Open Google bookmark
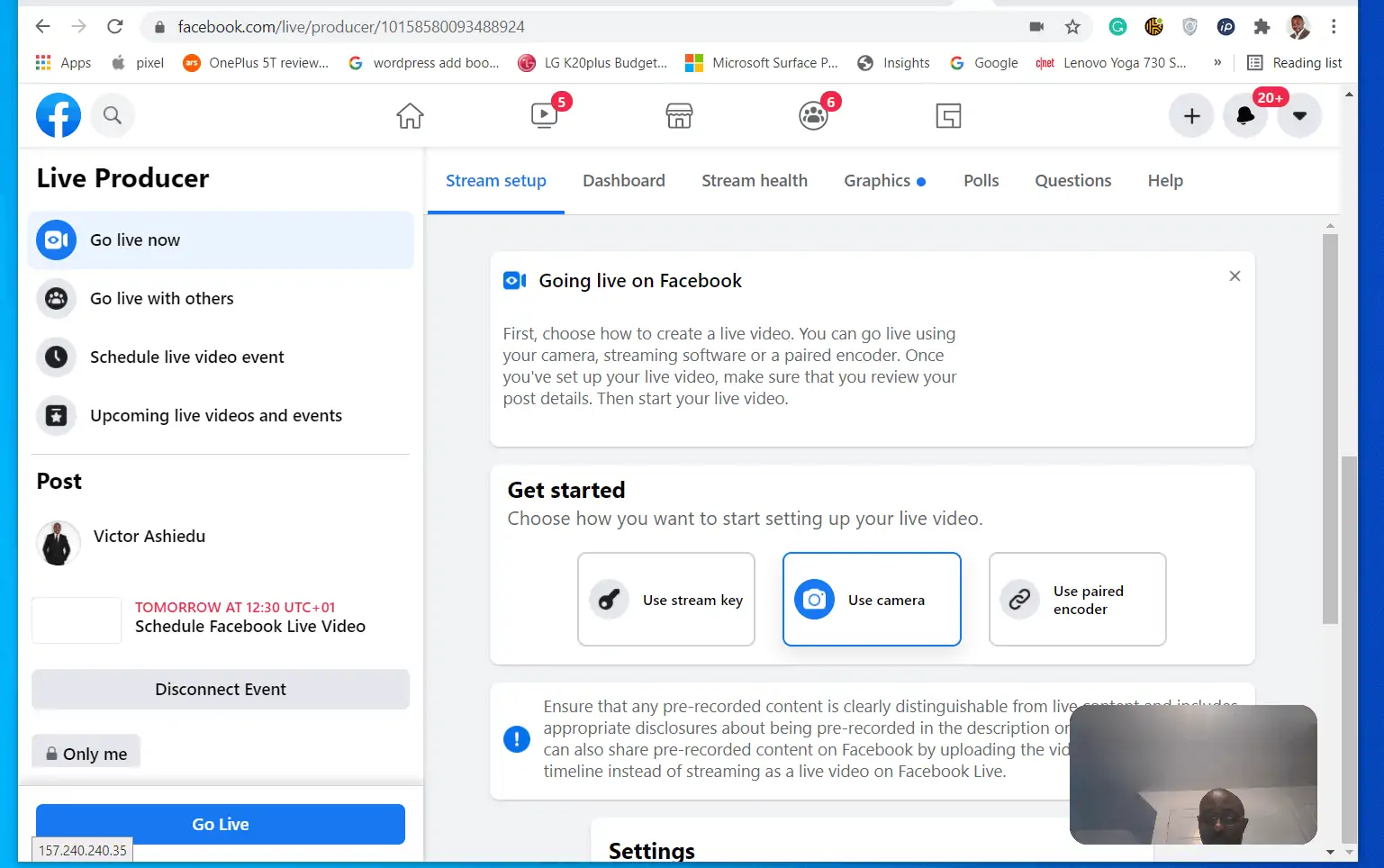Screen dimensions: 1384x868 click(983, 62)
